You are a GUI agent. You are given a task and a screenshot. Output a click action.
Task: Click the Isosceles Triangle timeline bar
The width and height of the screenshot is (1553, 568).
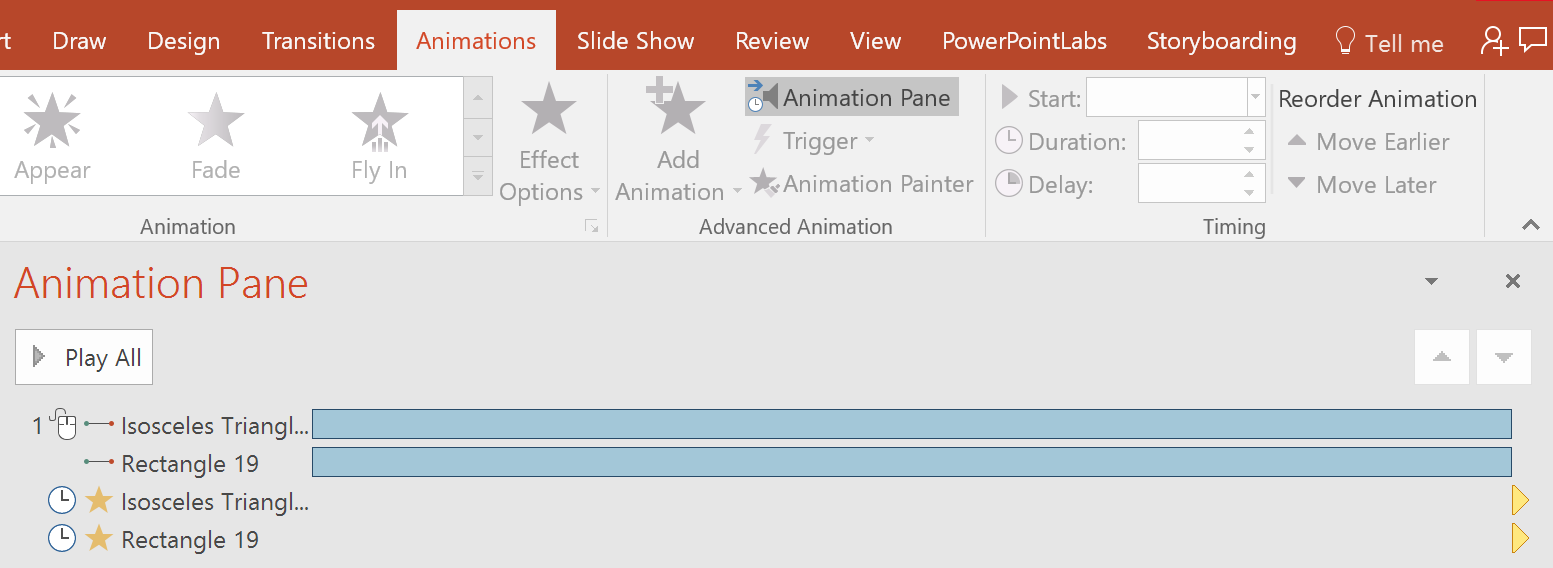click(x=911, y=425)
